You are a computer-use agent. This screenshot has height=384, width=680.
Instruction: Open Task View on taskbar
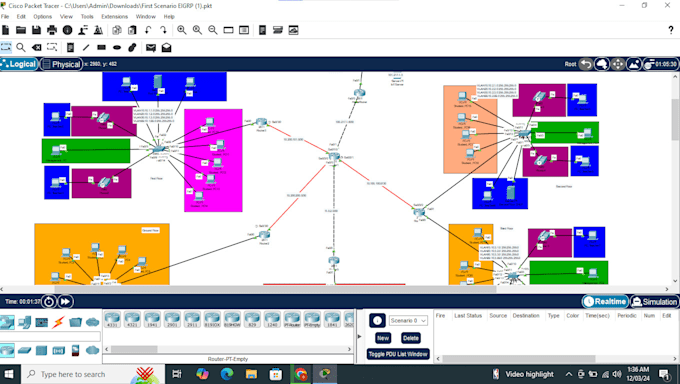point(177,374)
